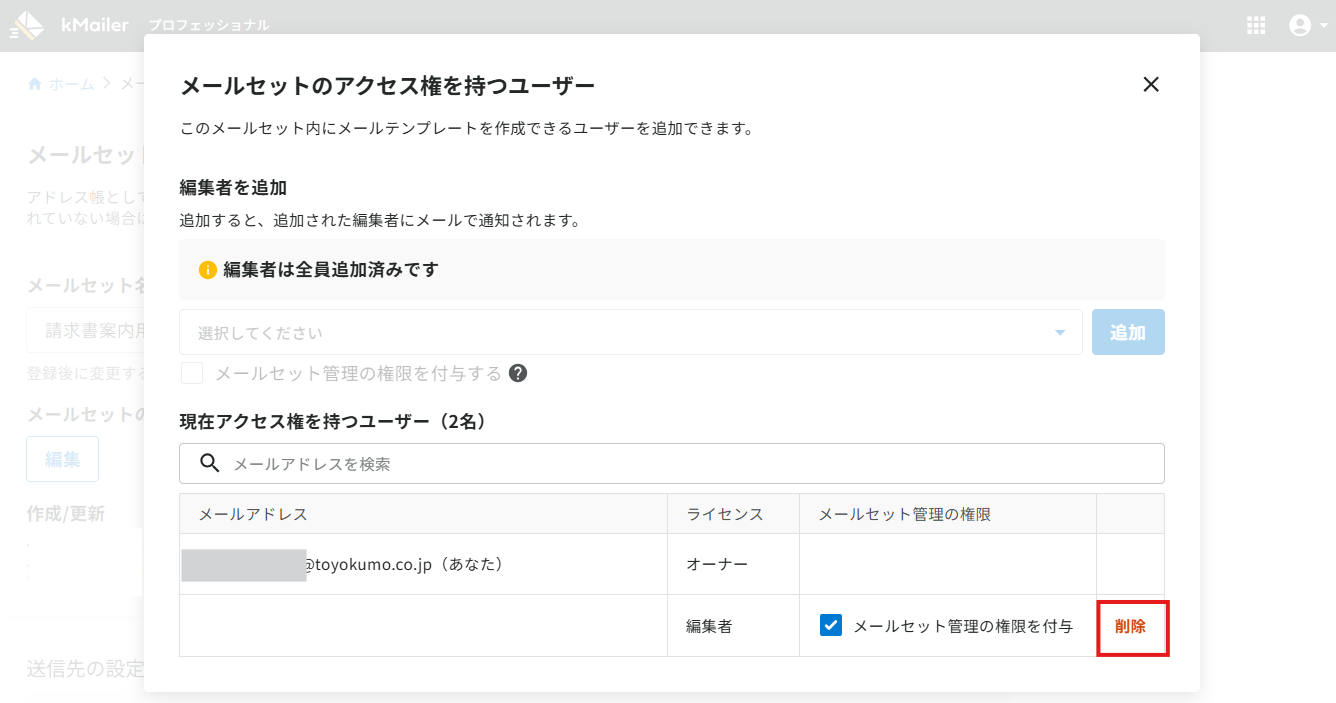Open the apps grid menu icon
This screenshot has width=1336, height=703.
(x=1256, y=26)
